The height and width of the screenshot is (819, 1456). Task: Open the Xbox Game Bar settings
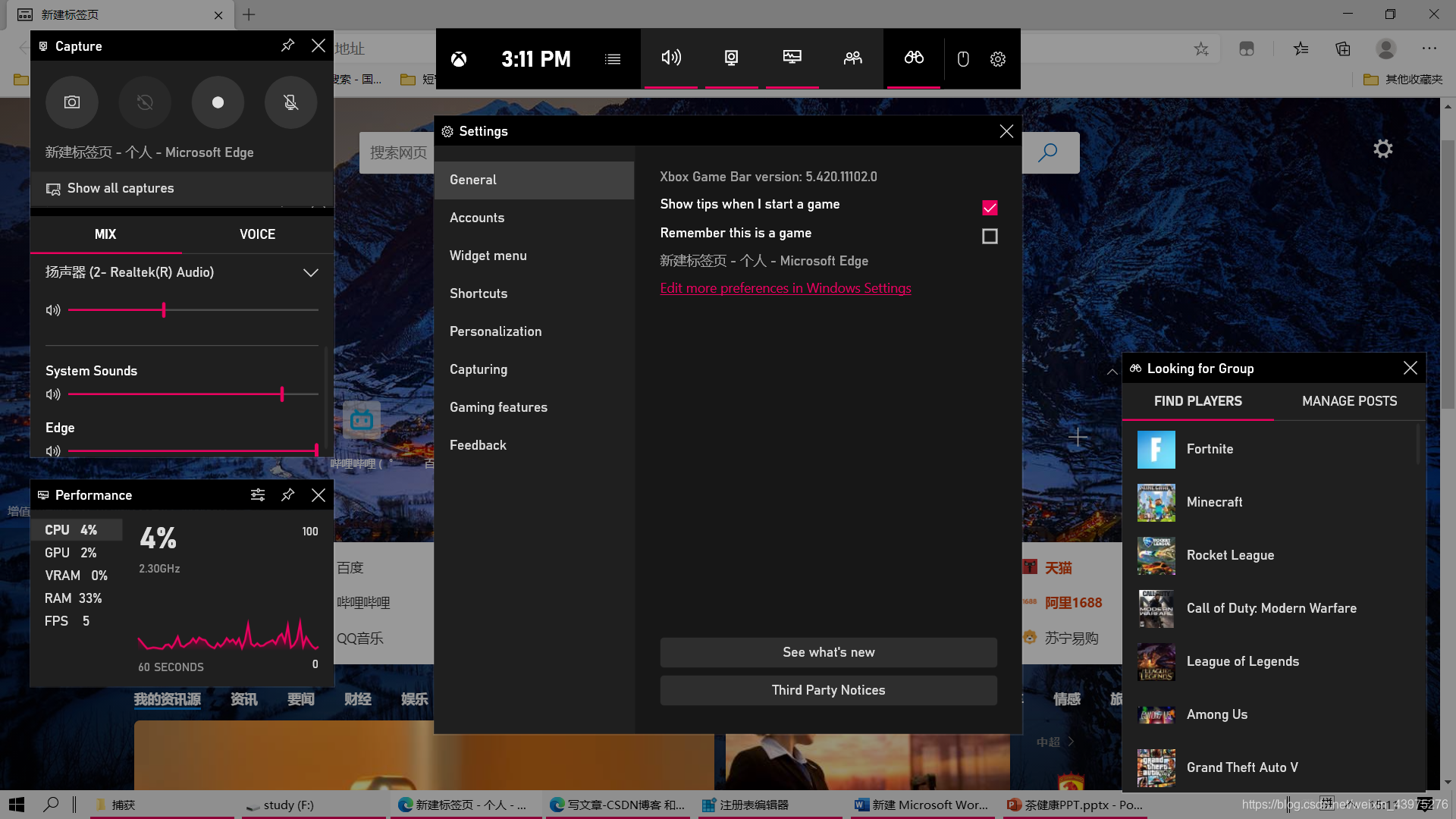click(x=998, y=59)
